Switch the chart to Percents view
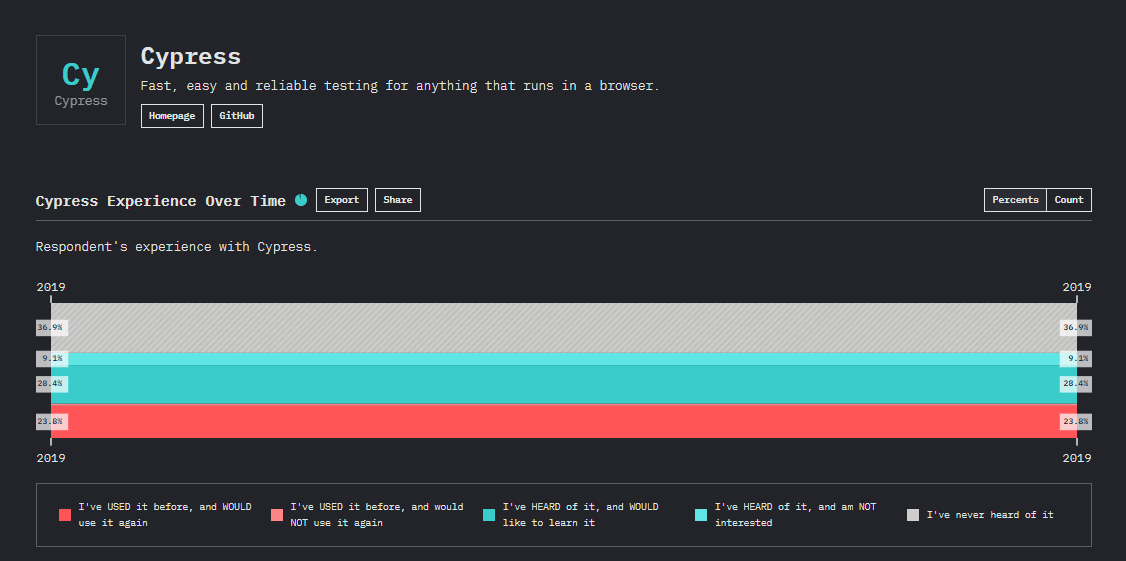The image size is (1126, 561). [1015, 200]
